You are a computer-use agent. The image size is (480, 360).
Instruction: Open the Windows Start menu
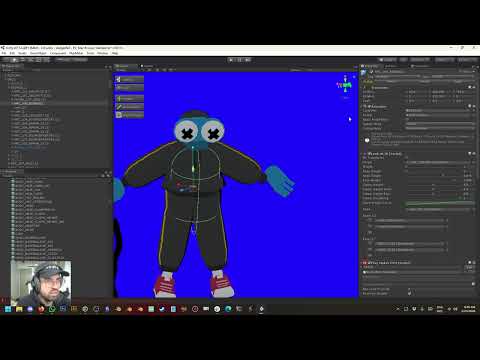coord(7,309)
